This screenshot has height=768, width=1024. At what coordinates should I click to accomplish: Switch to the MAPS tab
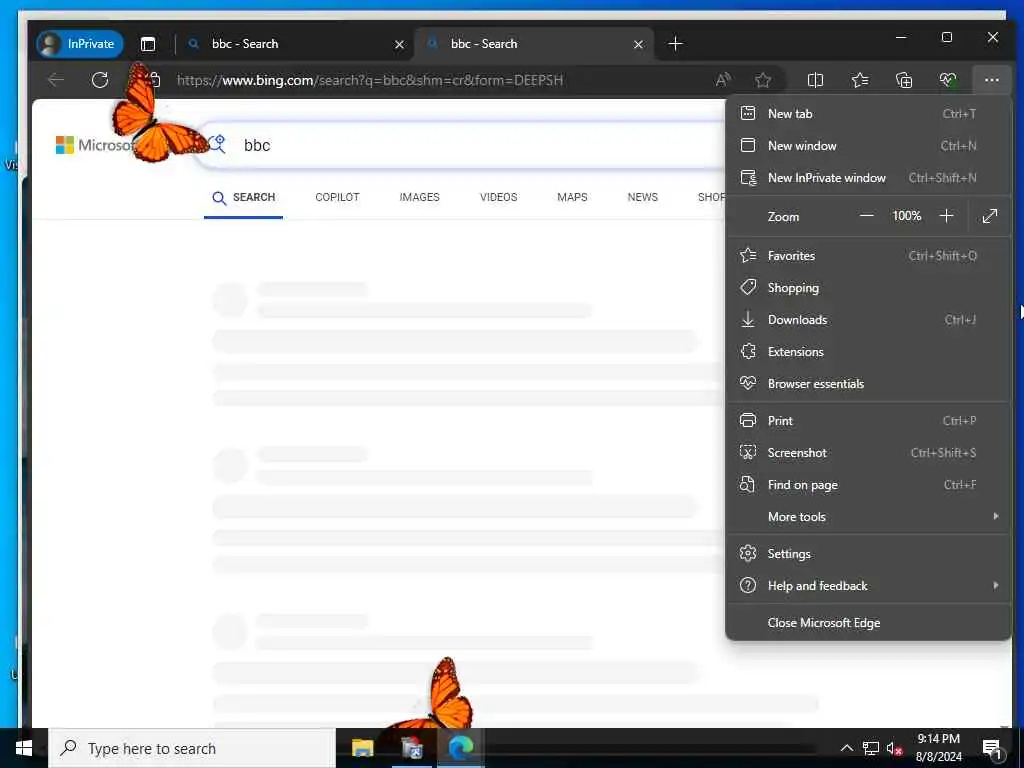[572, 197]
